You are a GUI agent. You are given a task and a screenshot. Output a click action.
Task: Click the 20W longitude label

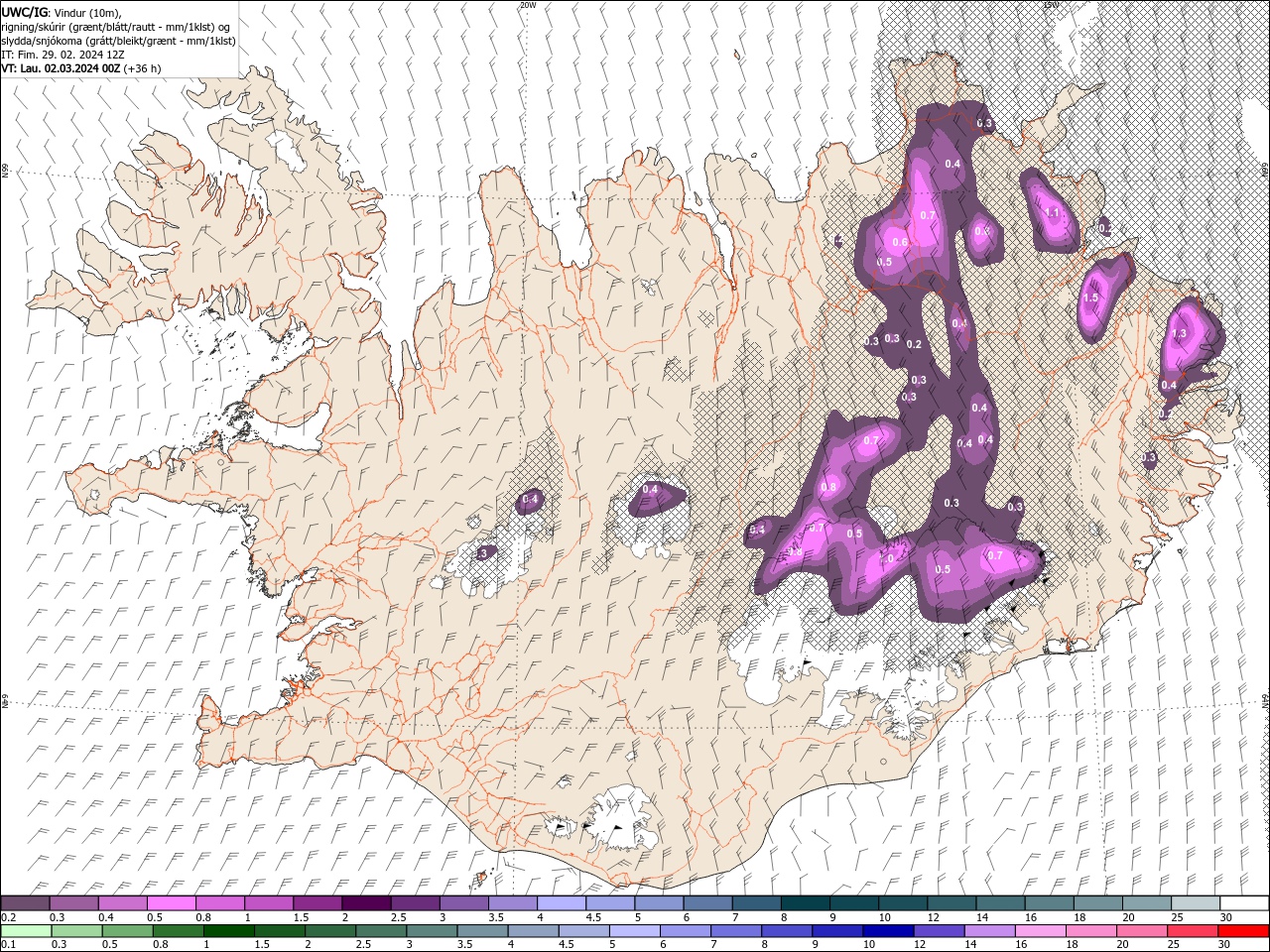(x=528, y=5)
